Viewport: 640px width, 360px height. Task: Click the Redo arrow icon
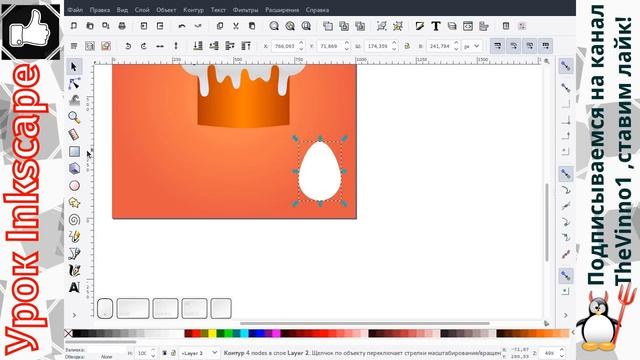pyautogui.click(x=198, y=26)
